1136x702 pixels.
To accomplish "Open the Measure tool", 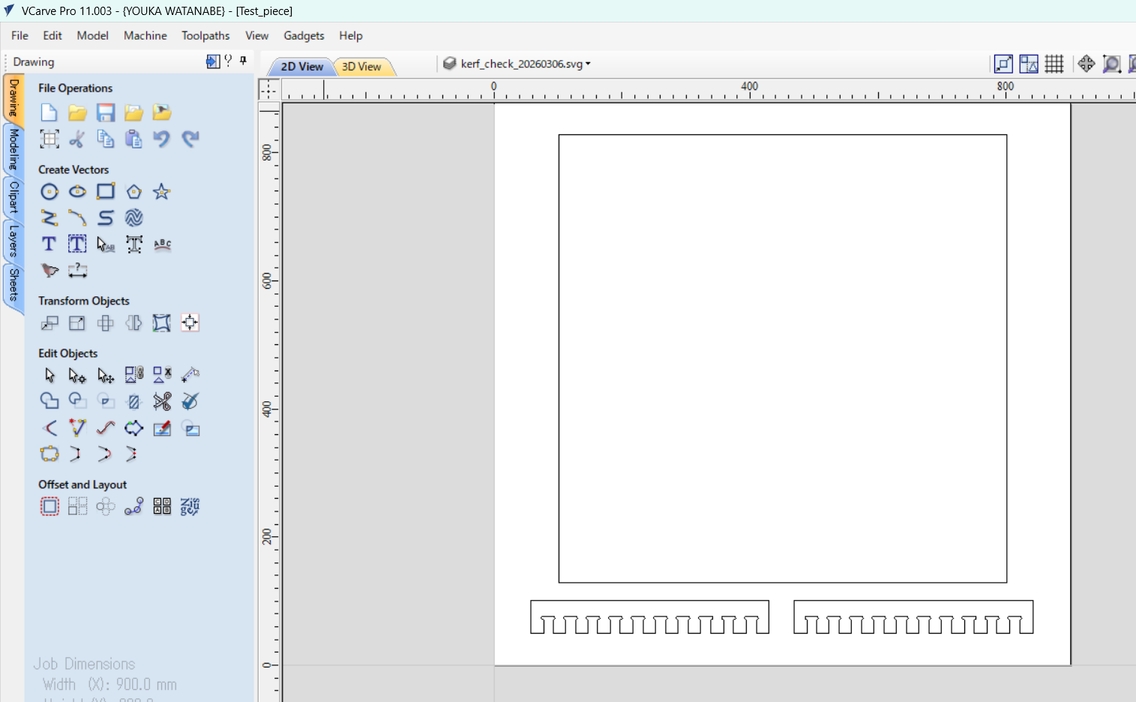I will (x=190, y=375).
